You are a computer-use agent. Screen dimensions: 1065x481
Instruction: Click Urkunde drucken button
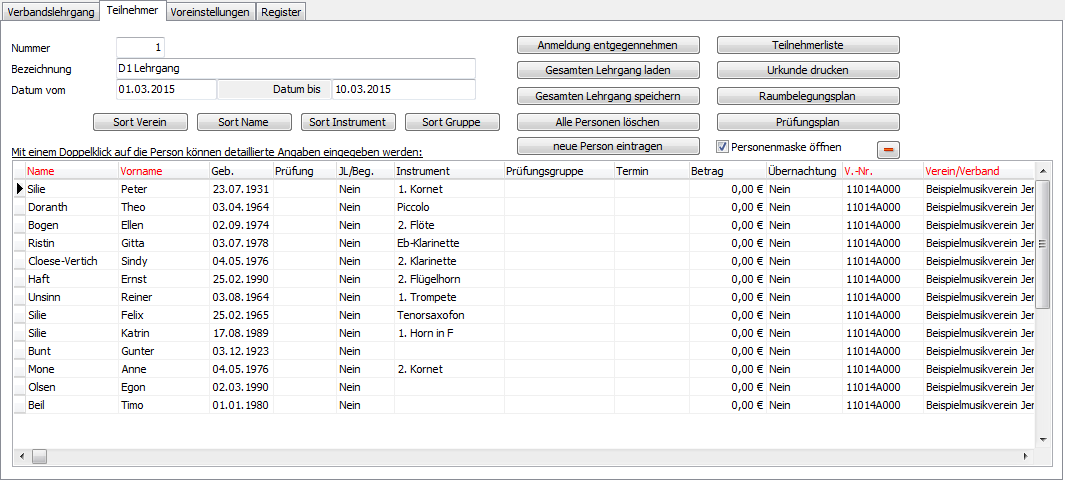click(808, 70)
